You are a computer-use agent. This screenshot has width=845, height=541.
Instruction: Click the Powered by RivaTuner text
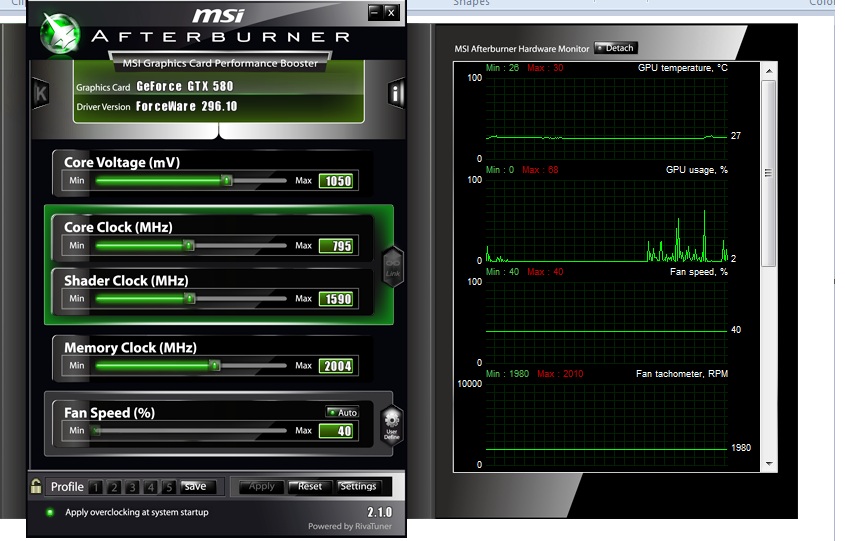click(x=350, y=526)
